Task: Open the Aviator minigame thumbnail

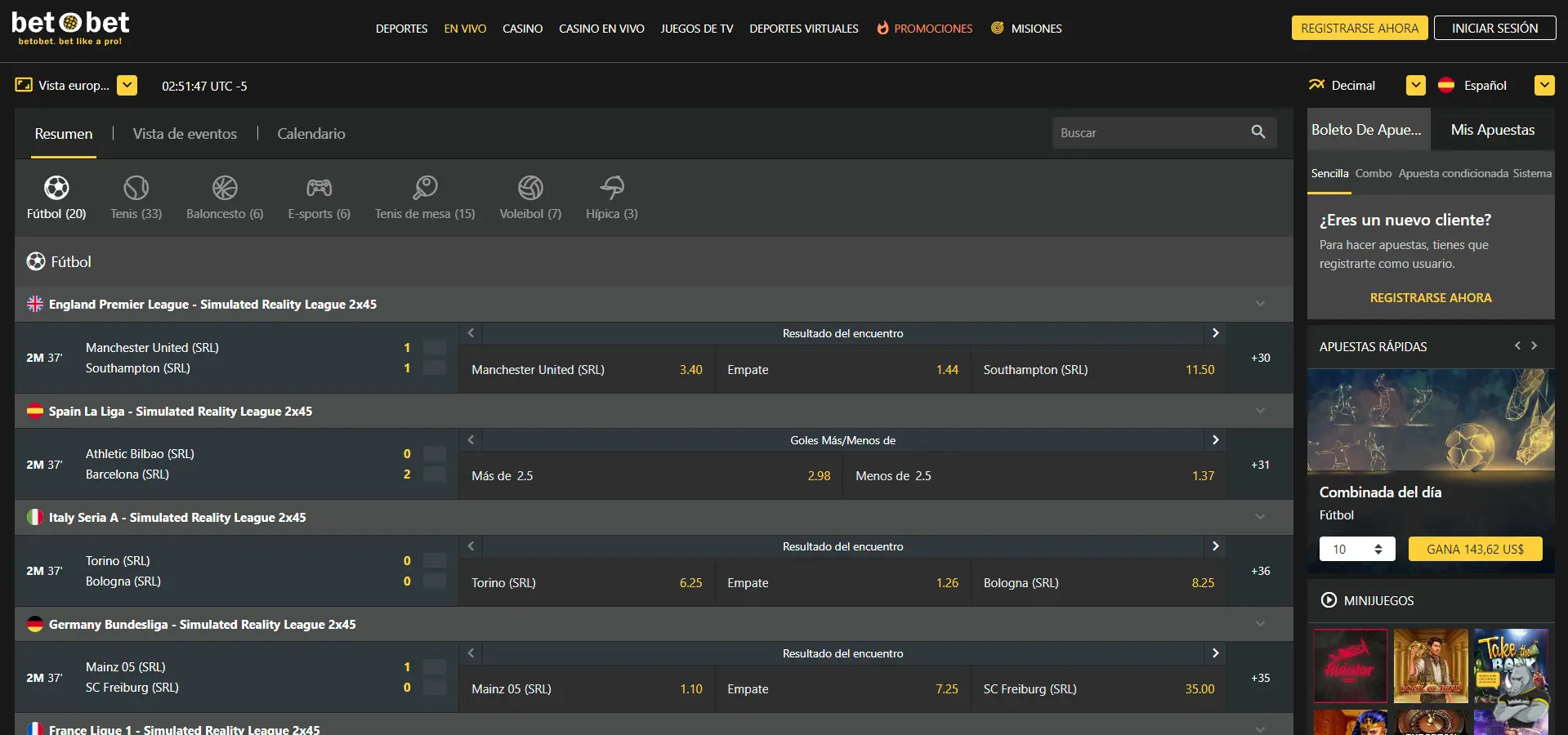Action: [x=1351, y=666]
